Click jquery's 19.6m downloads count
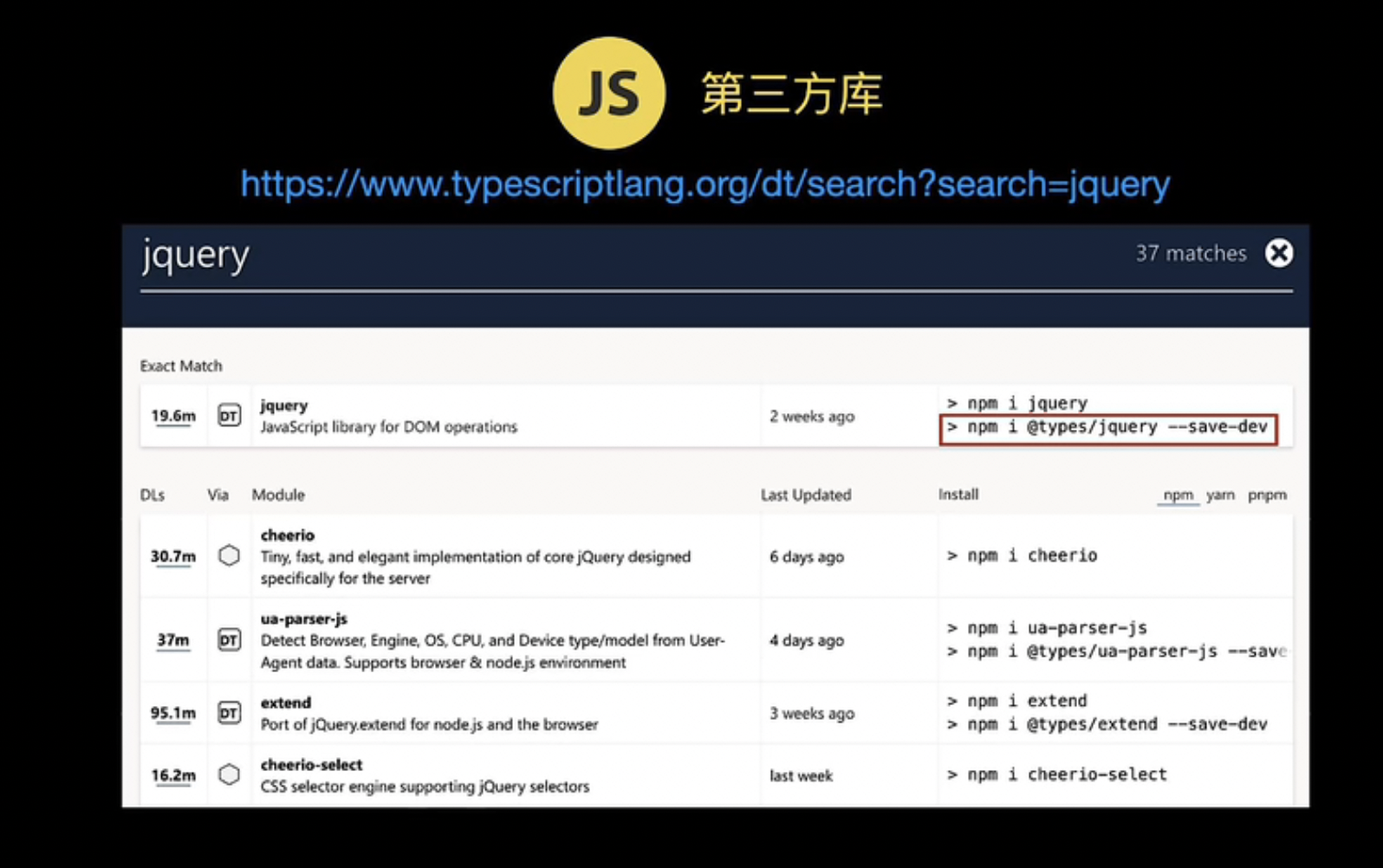Viewport: 1383px width, 868px height. (x=173, y=416)
